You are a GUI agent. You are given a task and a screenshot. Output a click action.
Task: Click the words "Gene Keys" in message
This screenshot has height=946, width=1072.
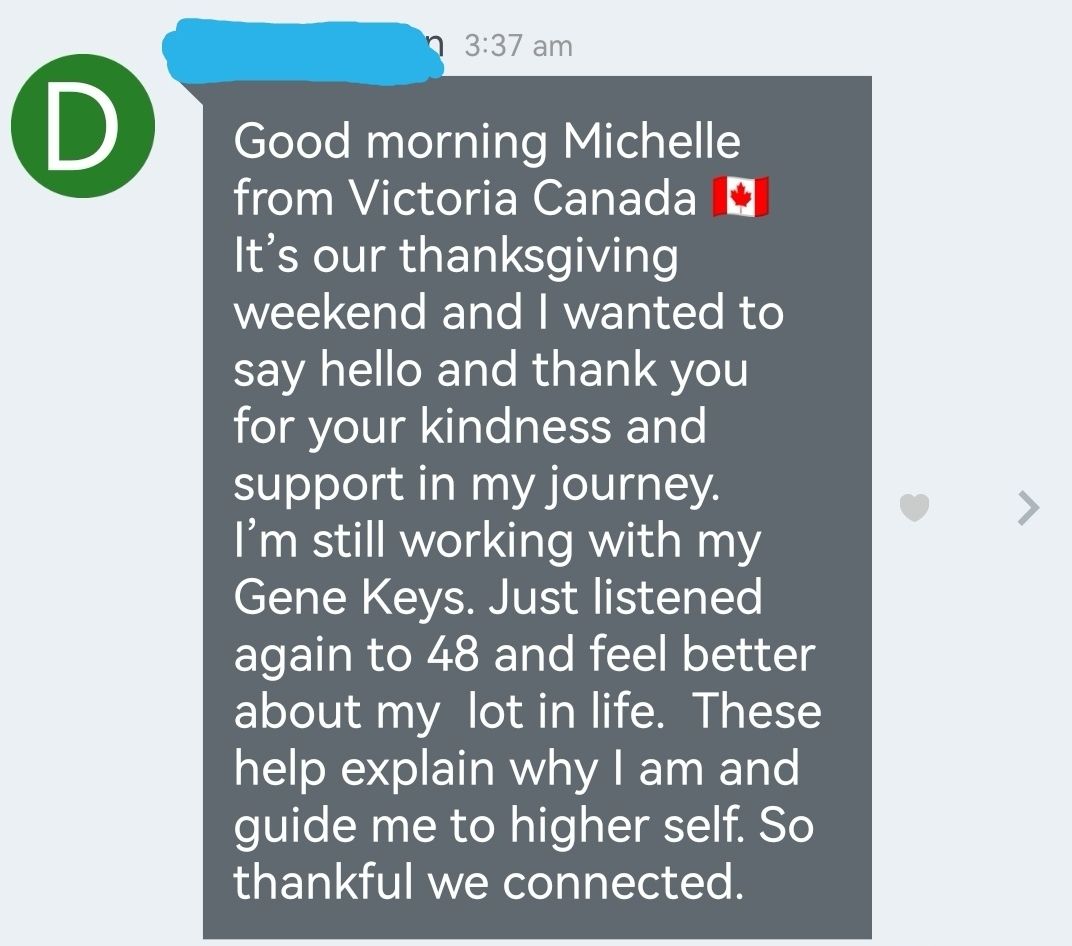[348, 597]
